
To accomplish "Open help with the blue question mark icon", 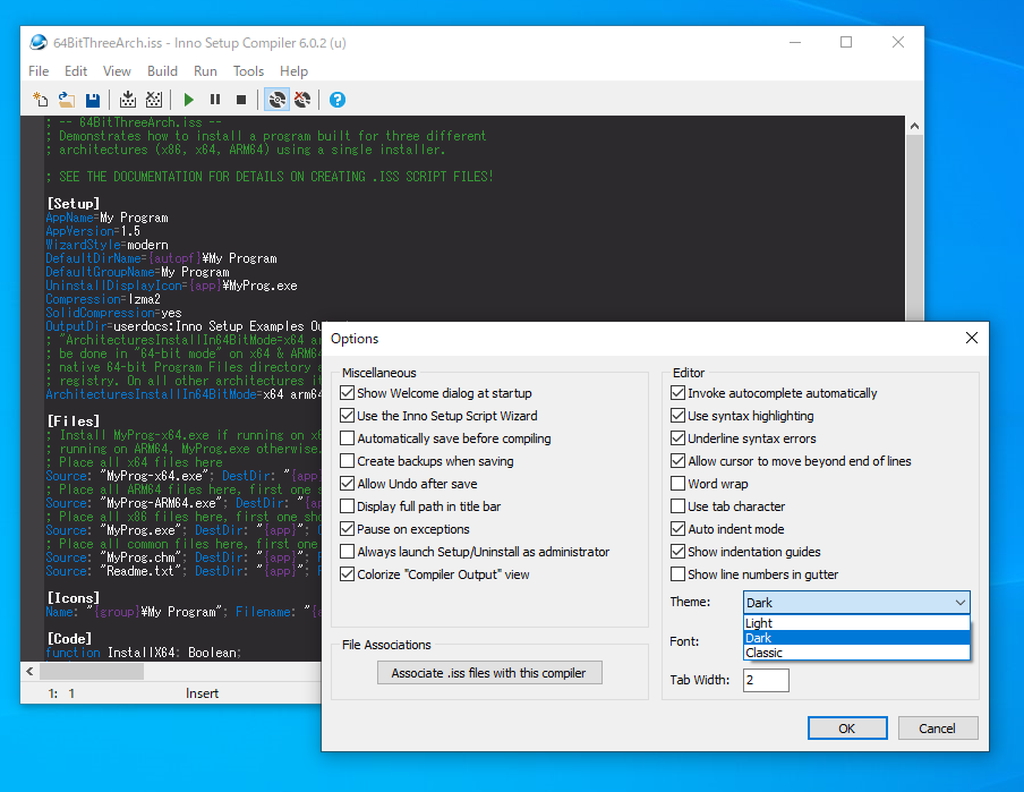I will point(337,100).
